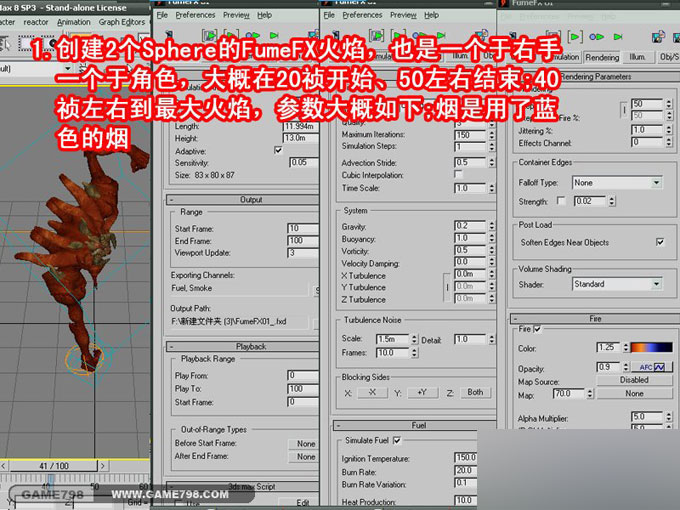
Task: Toggle Container Edges Strength checkbox
Action: (x=561, y=201)
